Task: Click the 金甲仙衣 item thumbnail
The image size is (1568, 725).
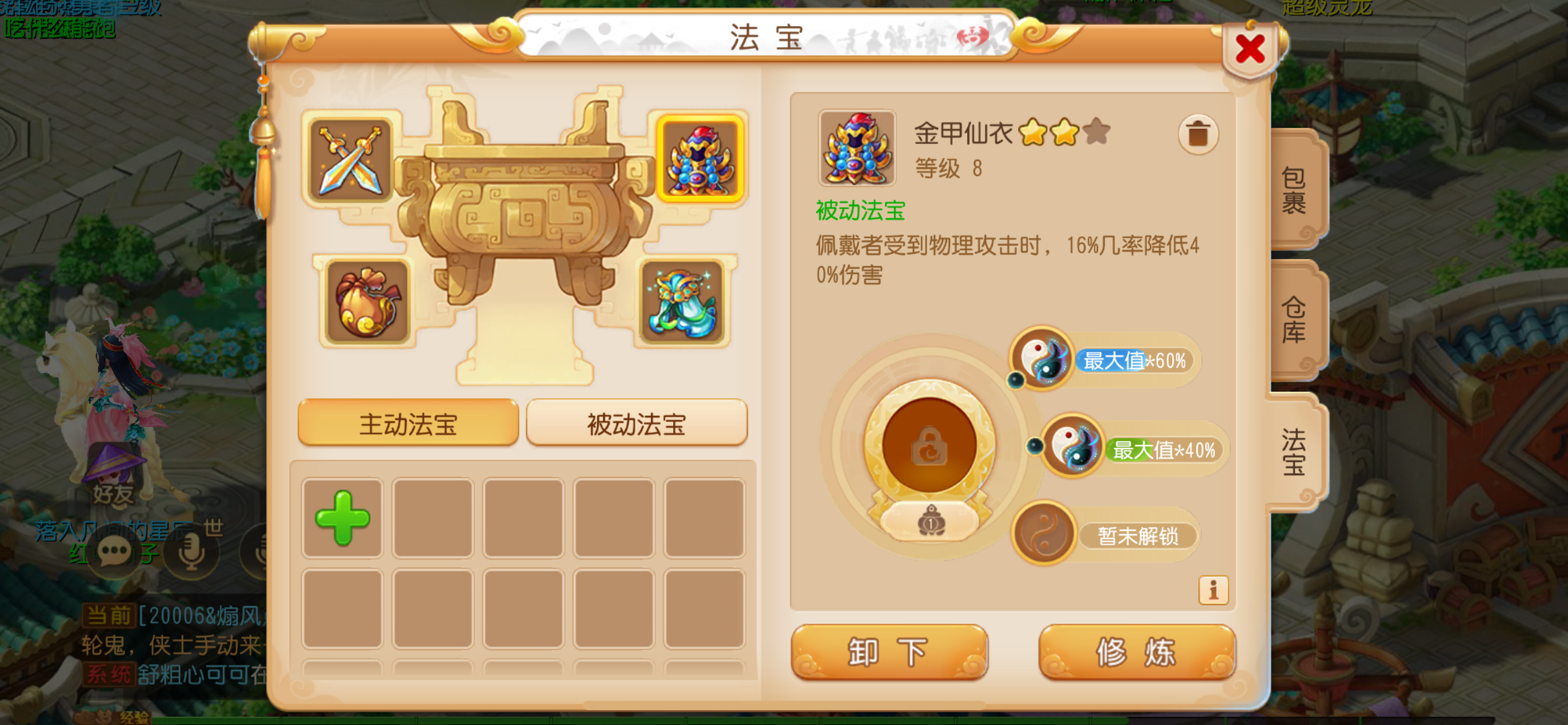Action: (857, 148)
